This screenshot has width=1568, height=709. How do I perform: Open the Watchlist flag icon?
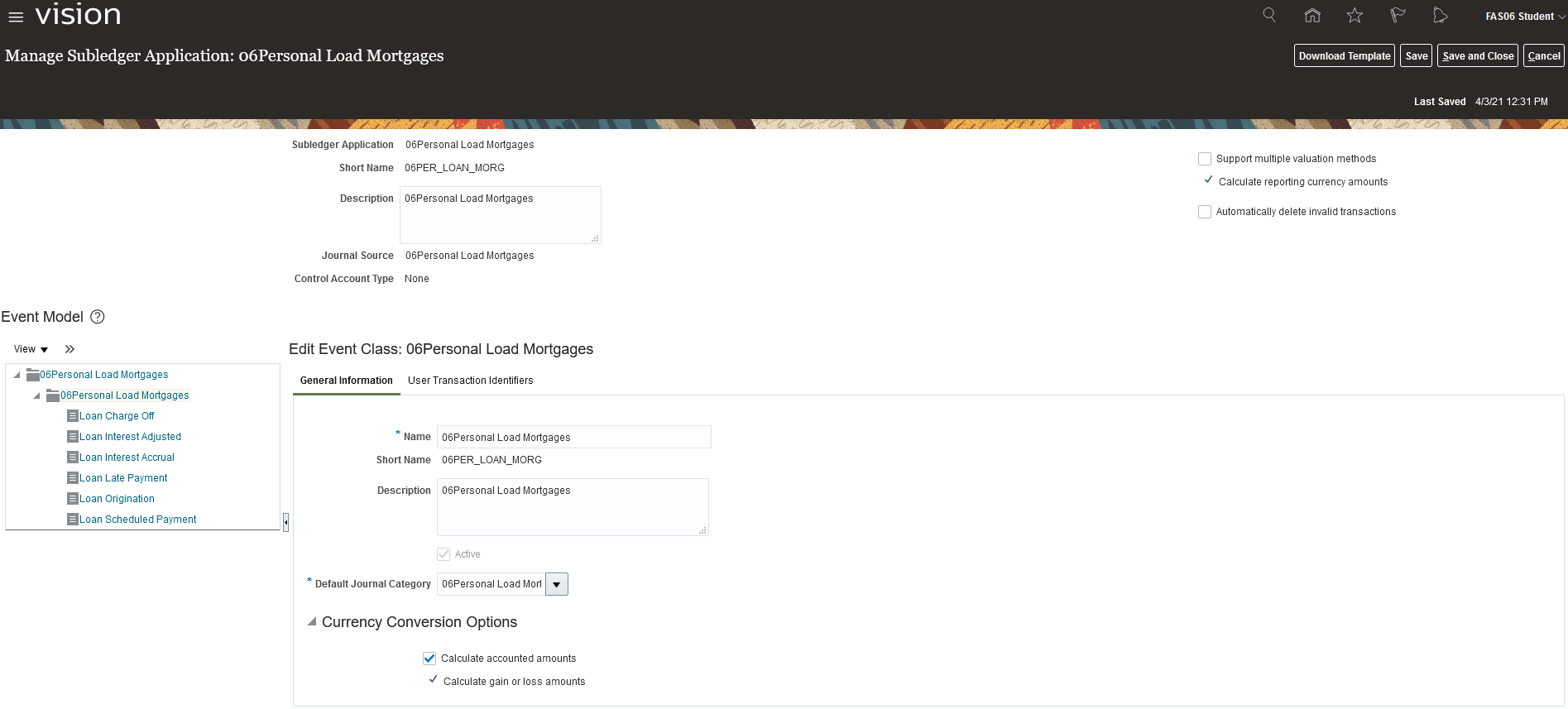tap(1398, 16)
